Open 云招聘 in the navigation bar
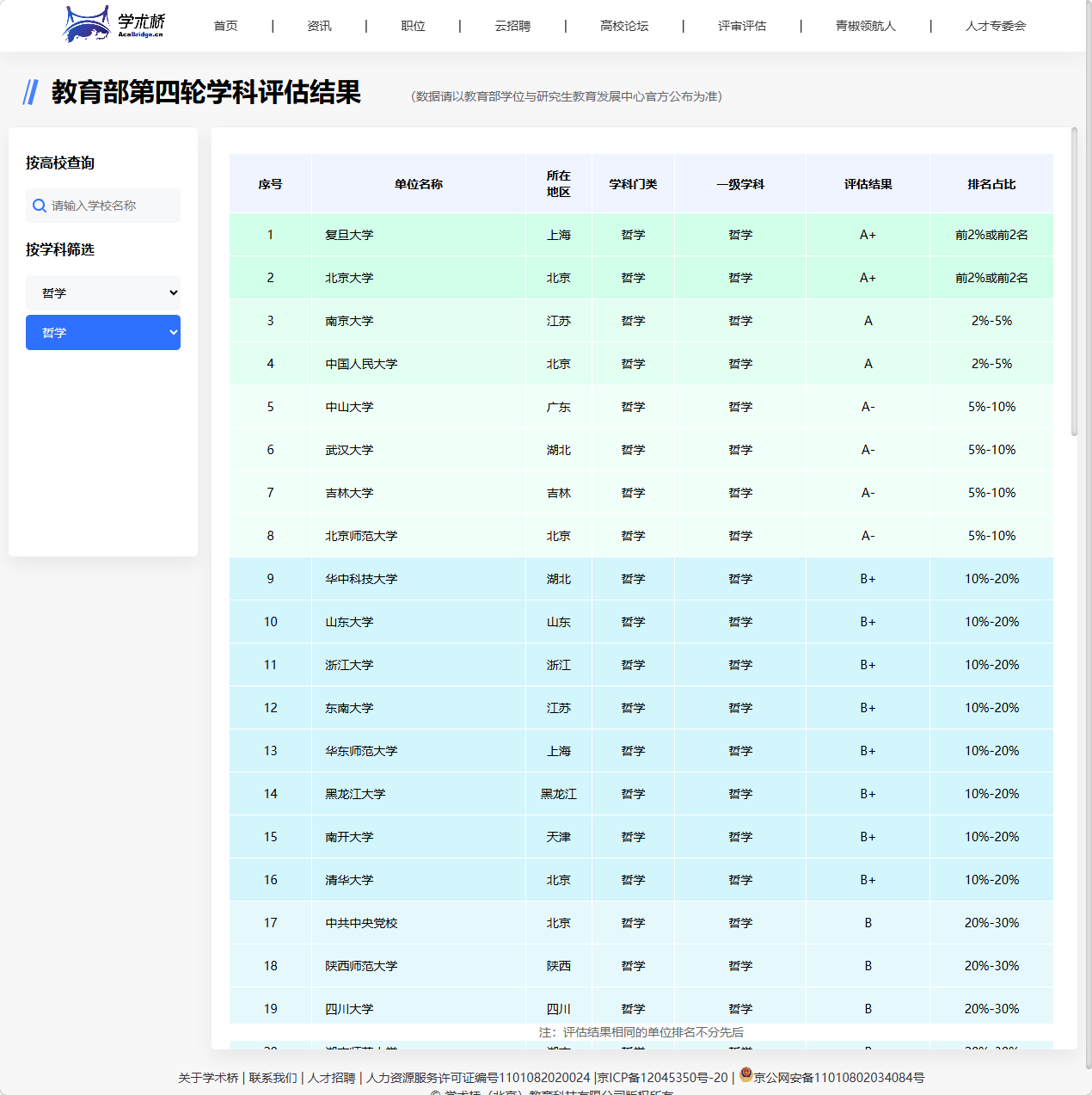 (x=512, y=26)
